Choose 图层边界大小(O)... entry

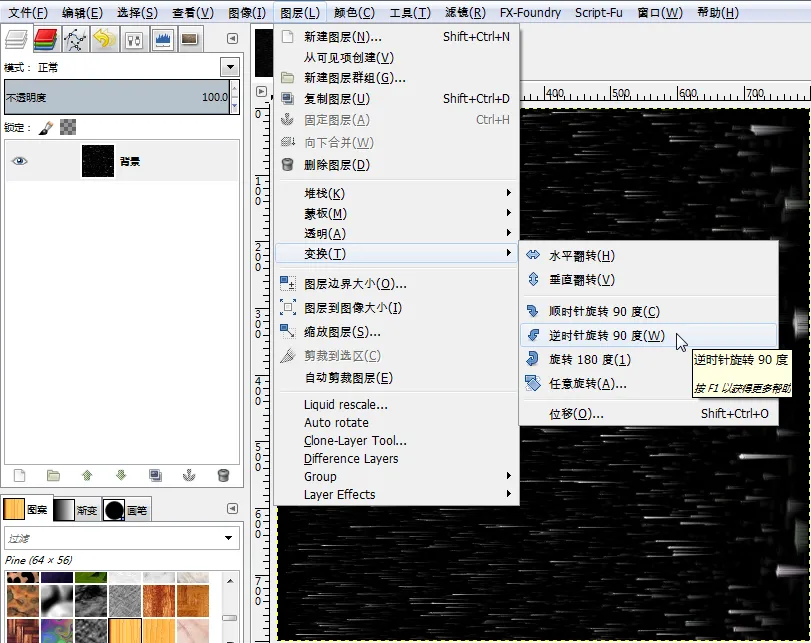(x=396, y=284)
